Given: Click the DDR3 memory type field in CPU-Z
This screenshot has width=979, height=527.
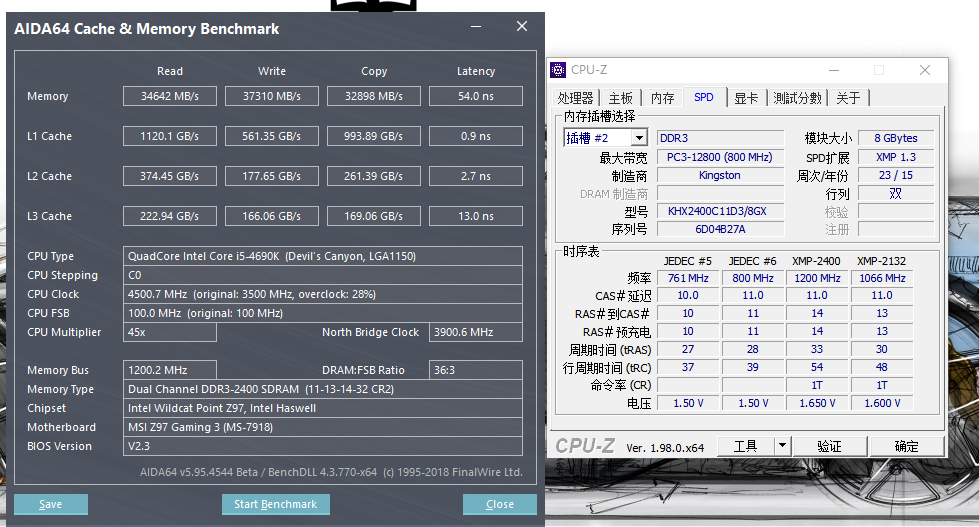Looking at the screenshot, I should (x=721, y=138).
